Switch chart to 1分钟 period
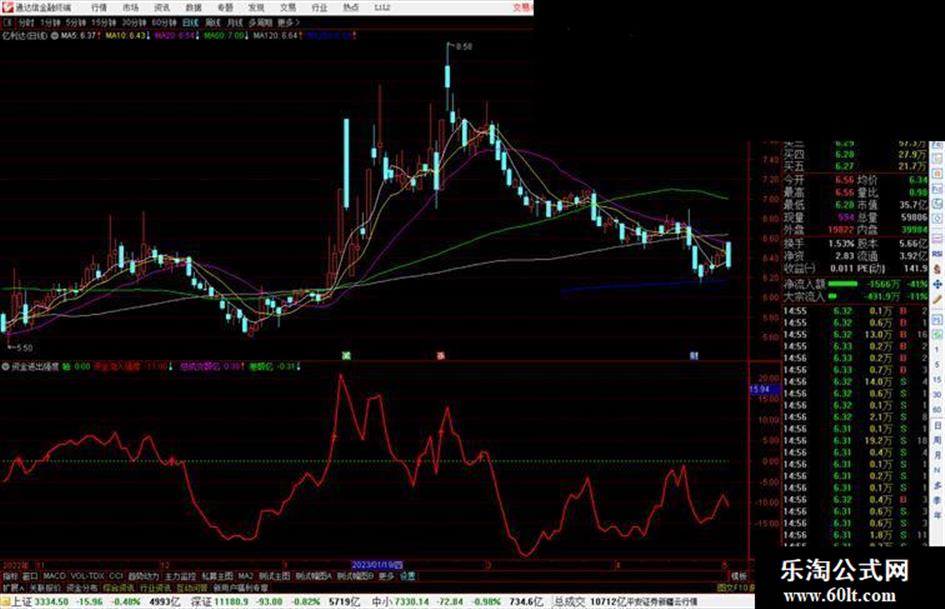 pyautogui.click(x=50, y=23)
